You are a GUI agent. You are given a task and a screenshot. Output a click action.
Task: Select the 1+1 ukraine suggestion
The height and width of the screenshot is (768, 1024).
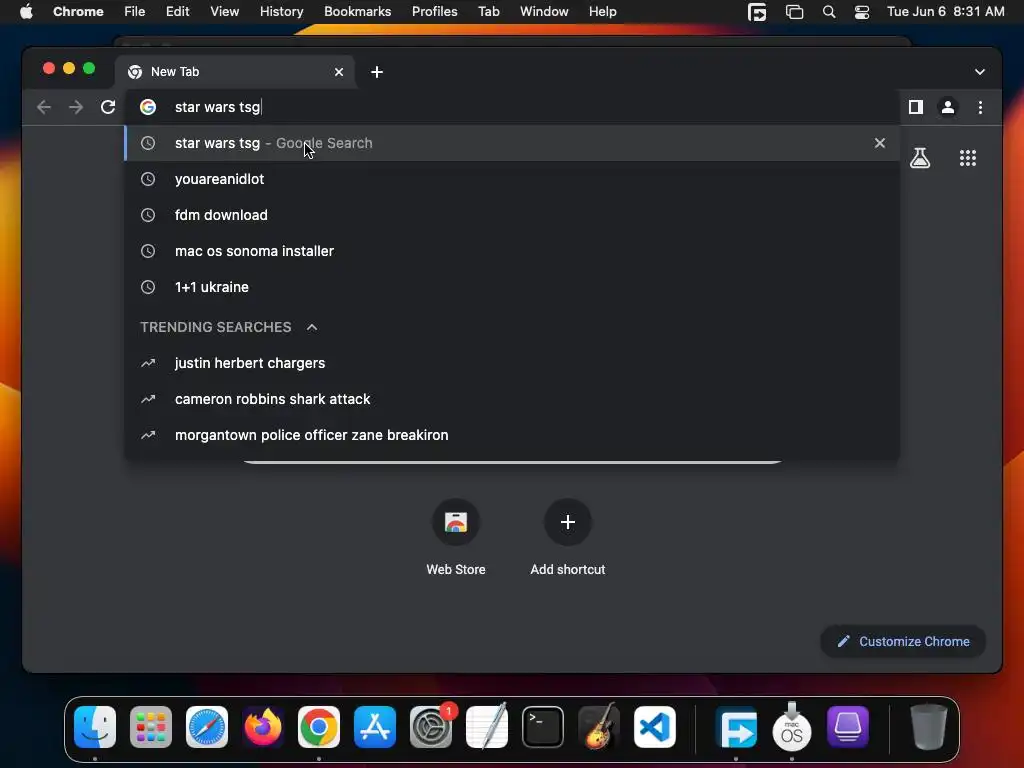click(x=512, y=287)
